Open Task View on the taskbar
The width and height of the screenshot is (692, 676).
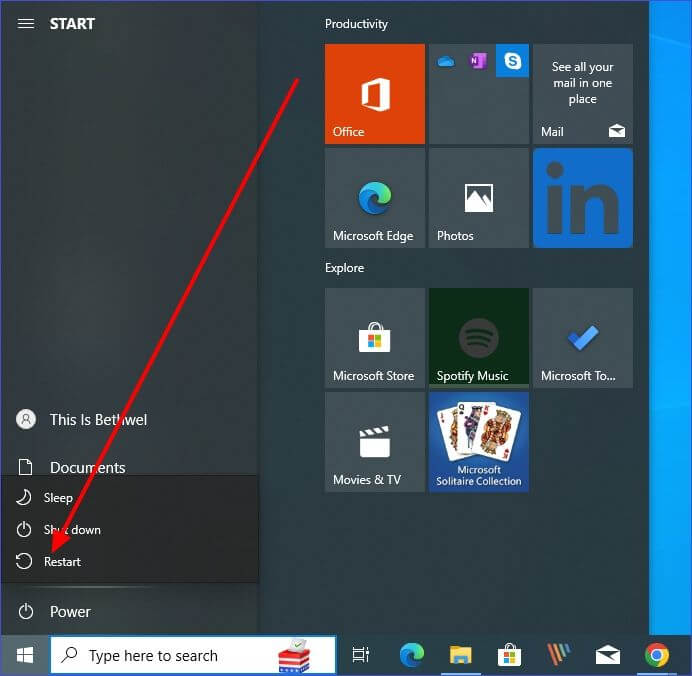click(361, 655)
